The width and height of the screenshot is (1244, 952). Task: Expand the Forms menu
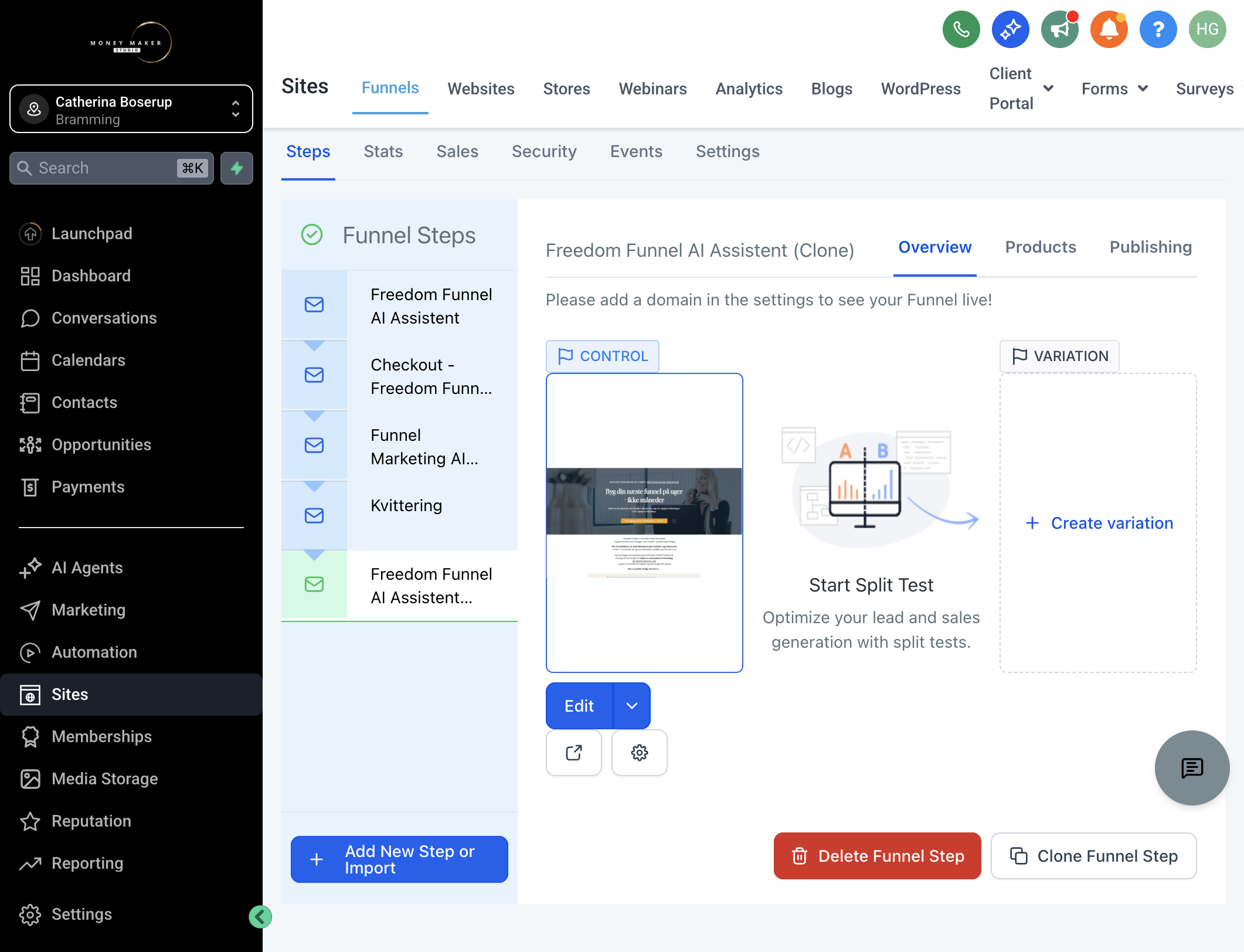(x=1114, y=89)
